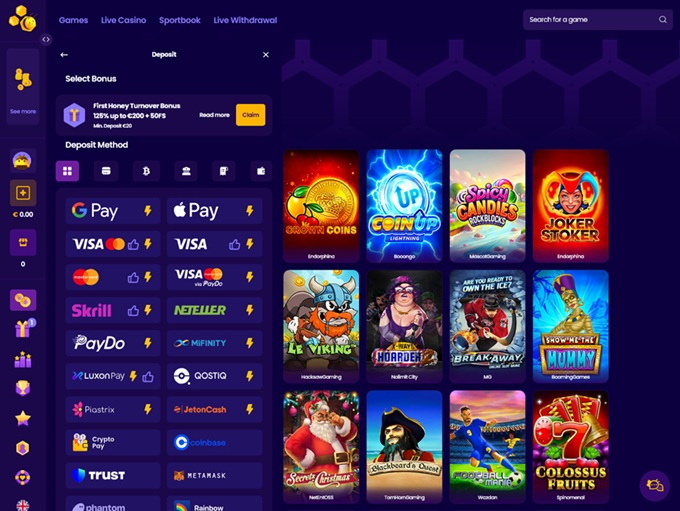Open the Live Casino menu
680x511 pixels.
[124, 20]
